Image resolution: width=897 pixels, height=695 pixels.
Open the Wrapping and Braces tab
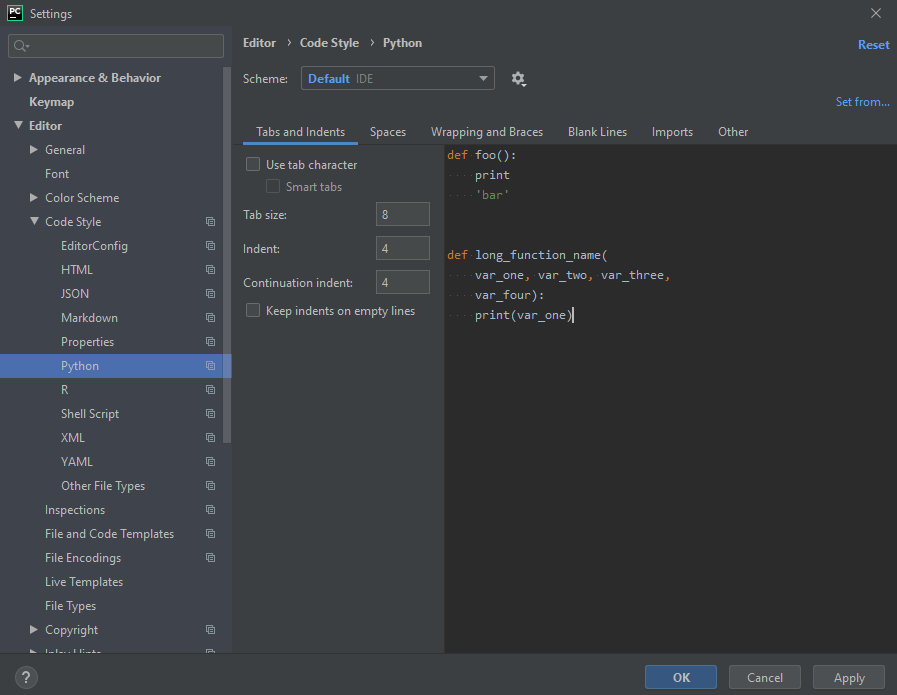(487, 132)
